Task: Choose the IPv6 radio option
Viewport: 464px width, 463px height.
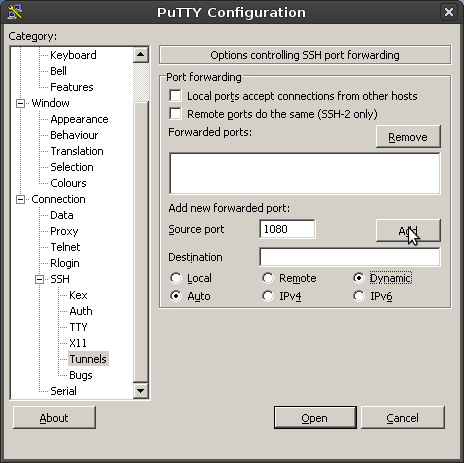Action: click(x=359, y=296)
